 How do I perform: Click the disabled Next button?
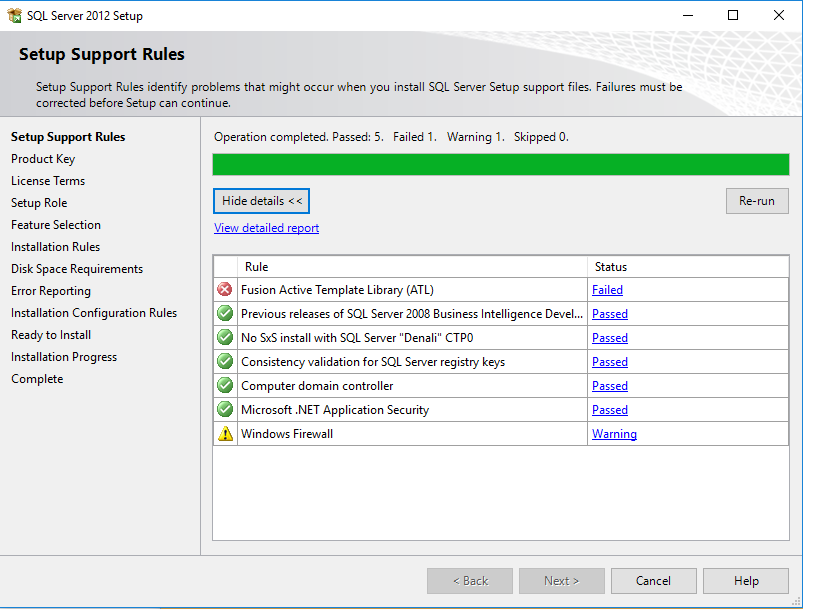tap(561, 581)
